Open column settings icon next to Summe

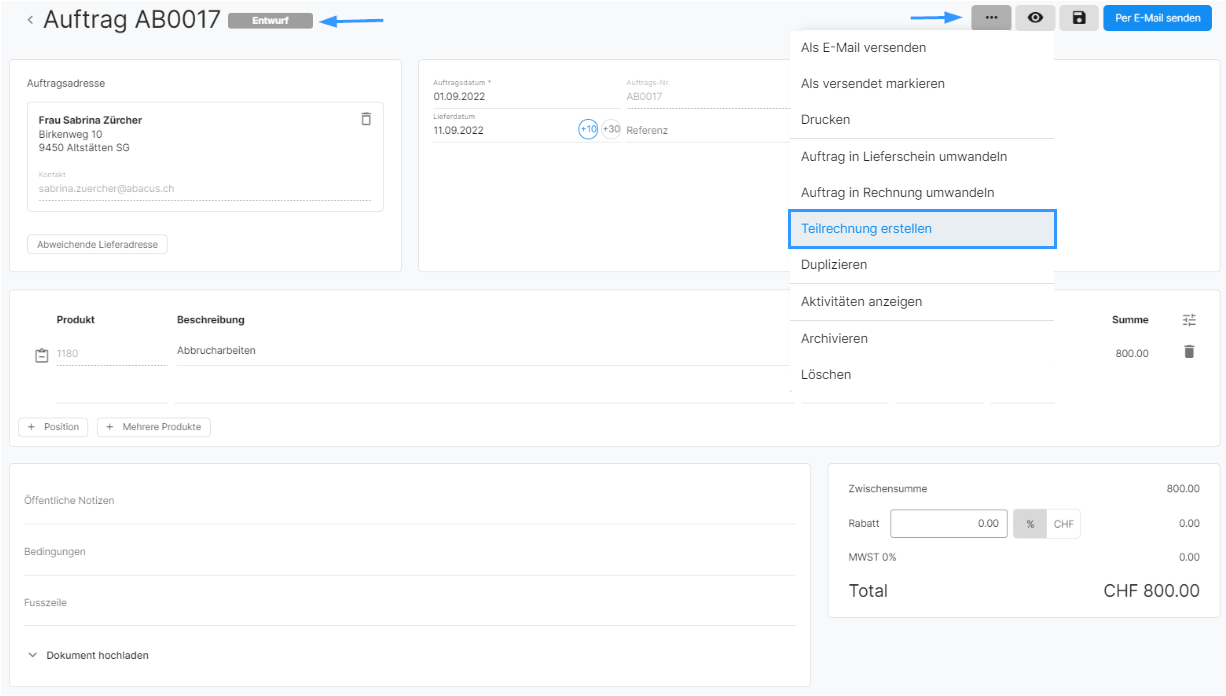1189,320
